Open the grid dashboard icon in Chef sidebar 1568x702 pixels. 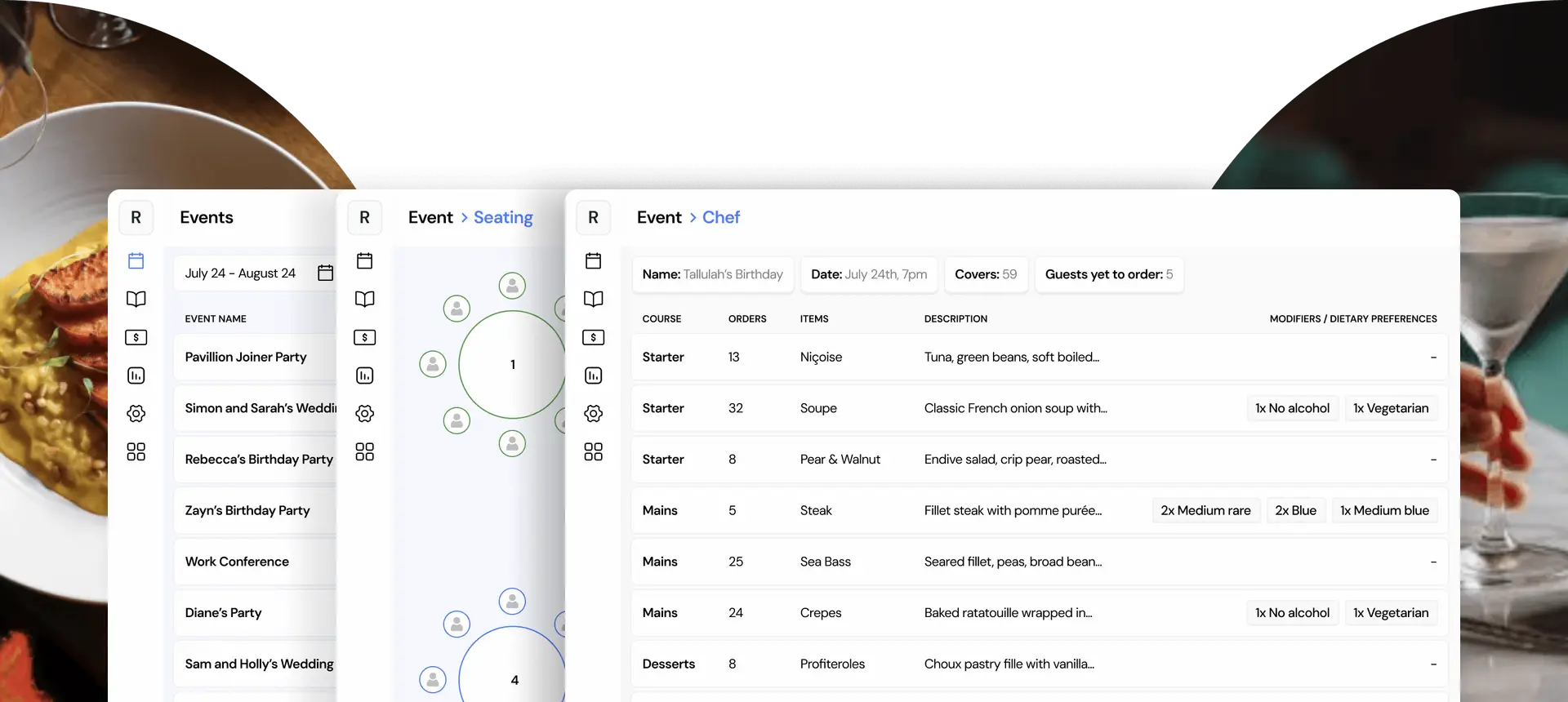pyautogui.click(x=594, y=452)
